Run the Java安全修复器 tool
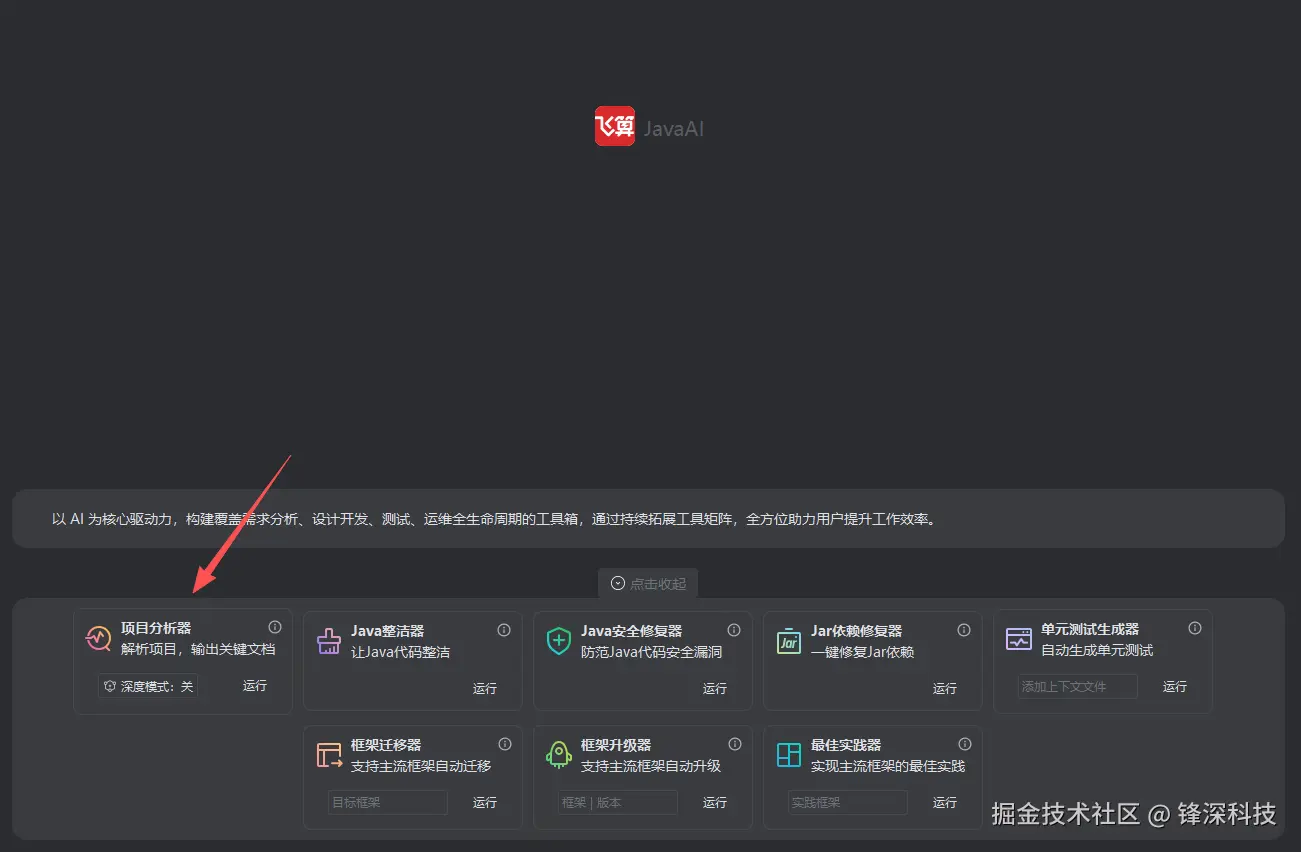 pos(715,688)
